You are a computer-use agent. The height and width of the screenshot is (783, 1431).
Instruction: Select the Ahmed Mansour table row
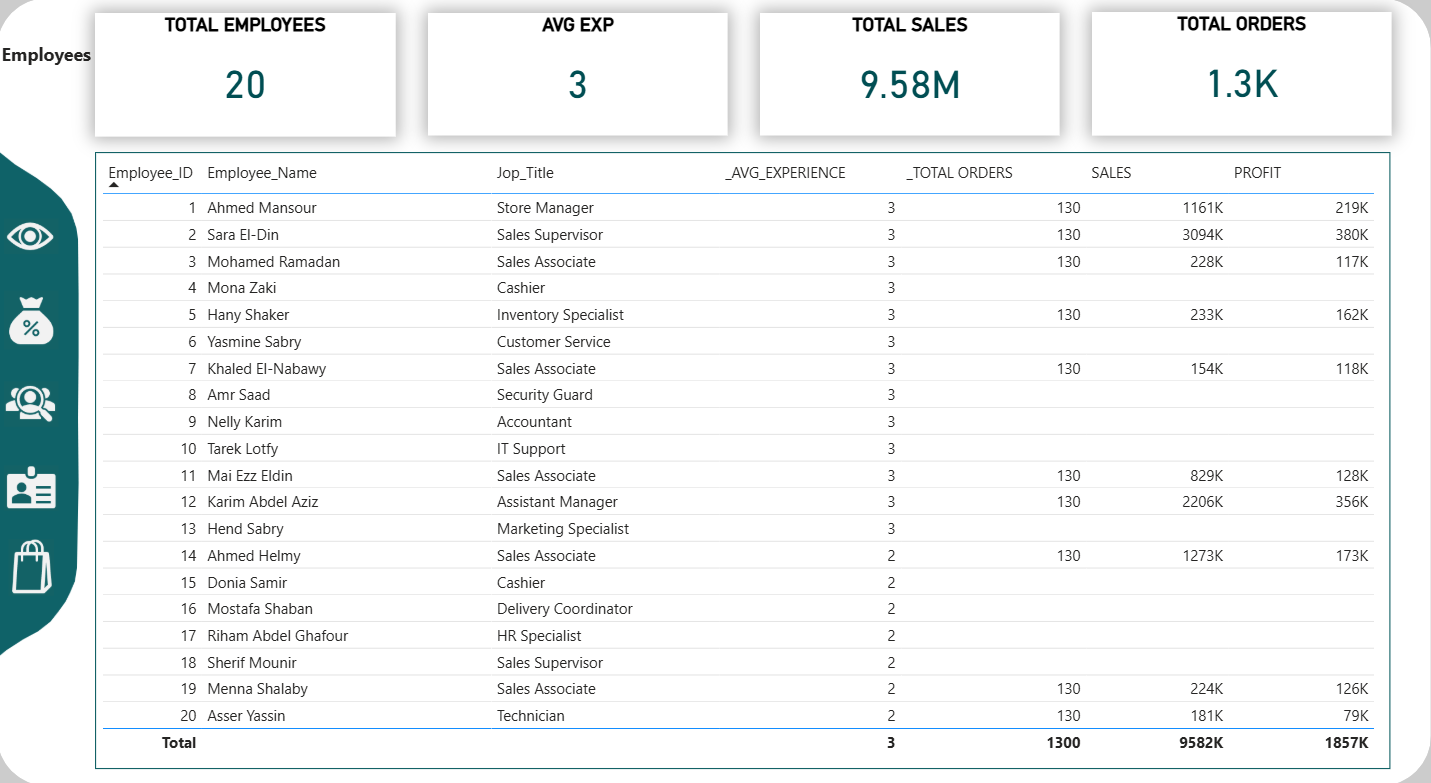[600, 207]
